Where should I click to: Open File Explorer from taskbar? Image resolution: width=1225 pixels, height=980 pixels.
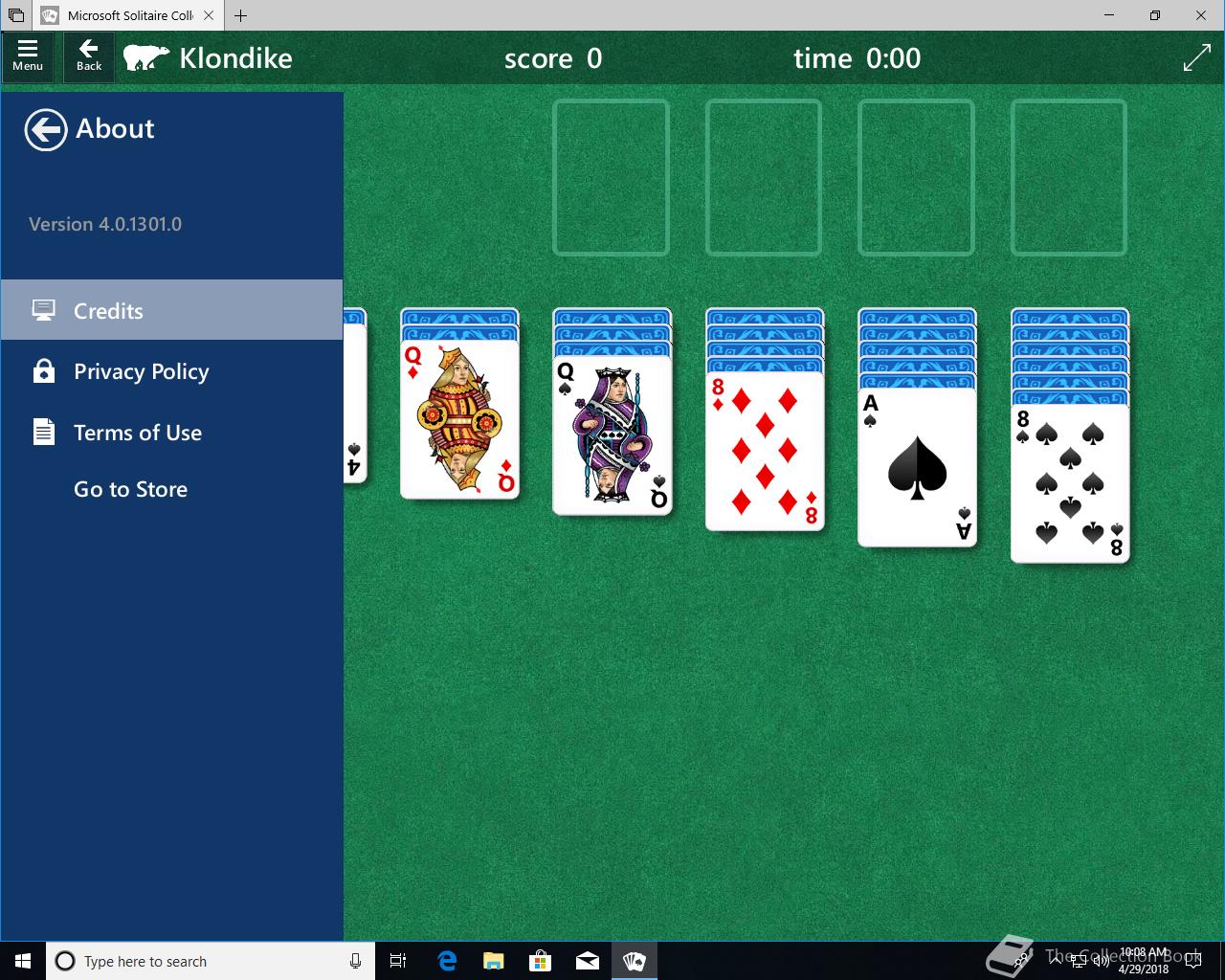[x=493, y=961]
